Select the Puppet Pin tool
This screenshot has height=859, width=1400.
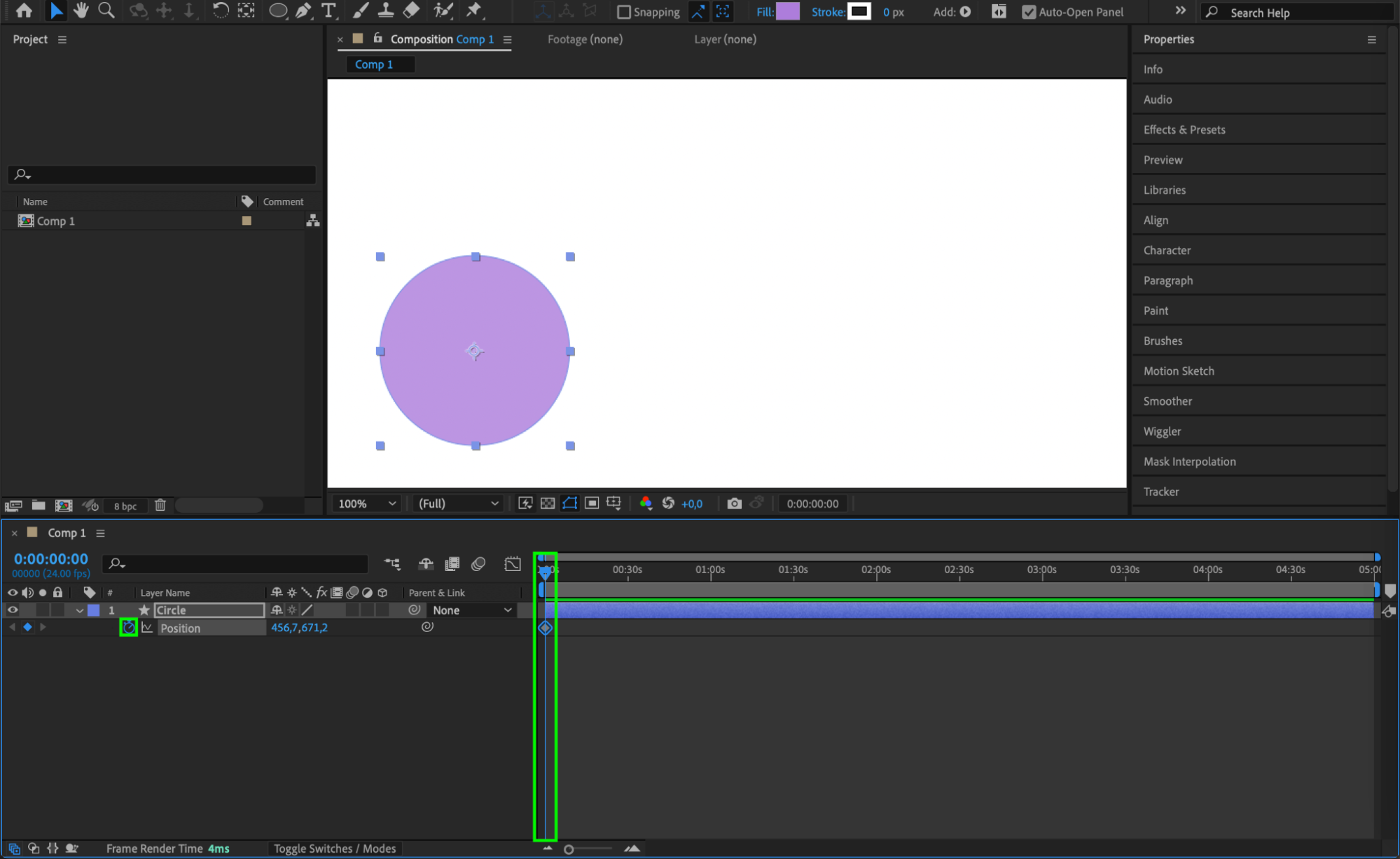coord(474,11)
